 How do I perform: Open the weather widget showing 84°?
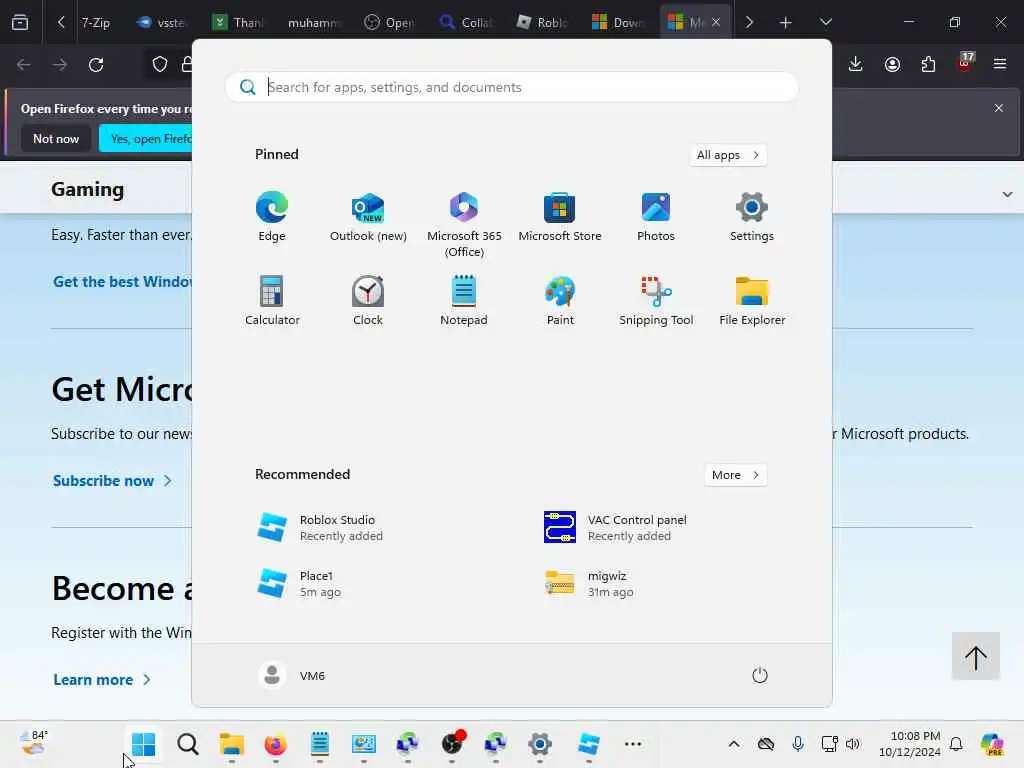pos(33,744)
